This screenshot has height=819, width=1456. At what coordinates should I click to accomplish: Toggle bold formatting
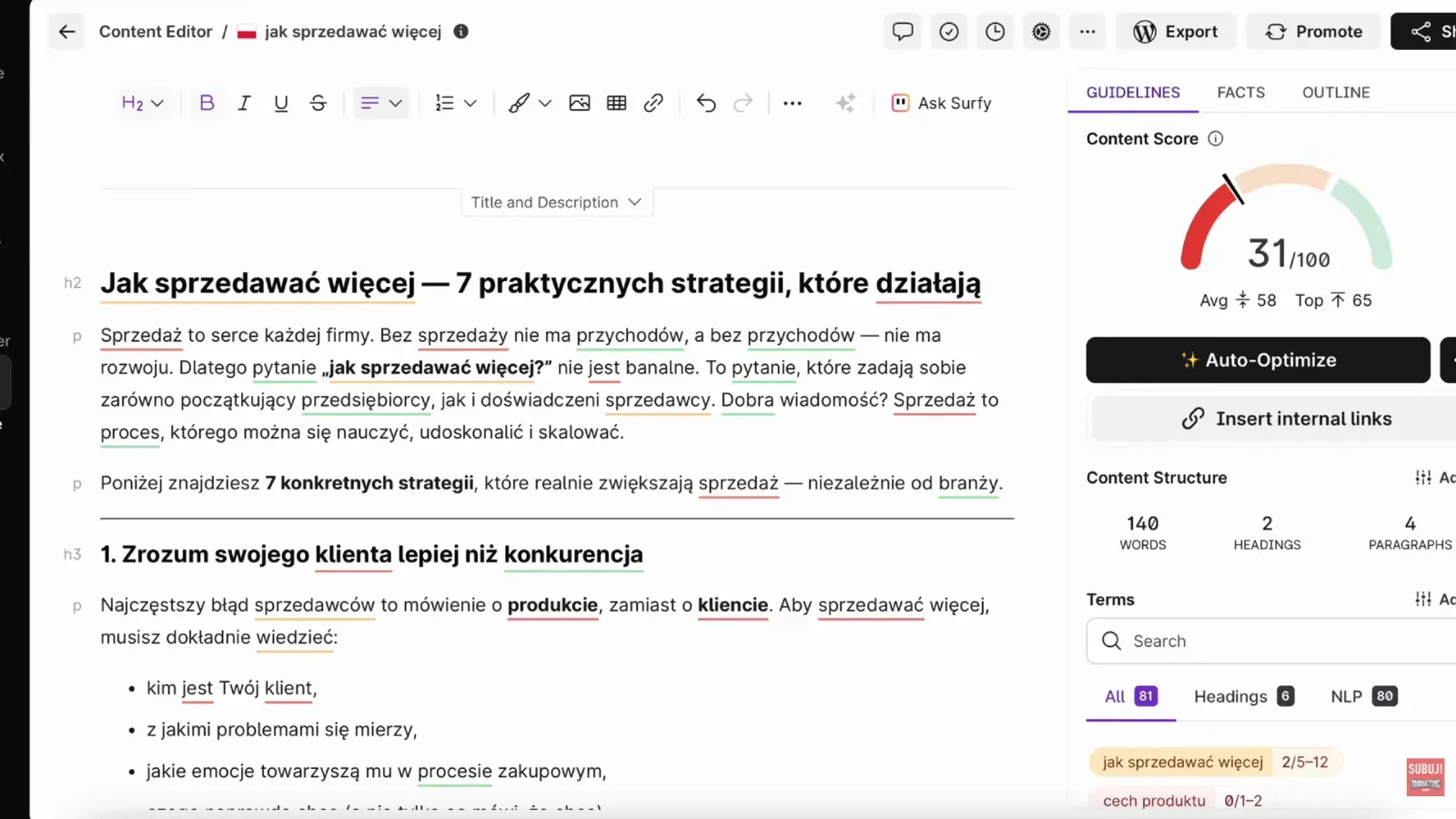point(207,103)
